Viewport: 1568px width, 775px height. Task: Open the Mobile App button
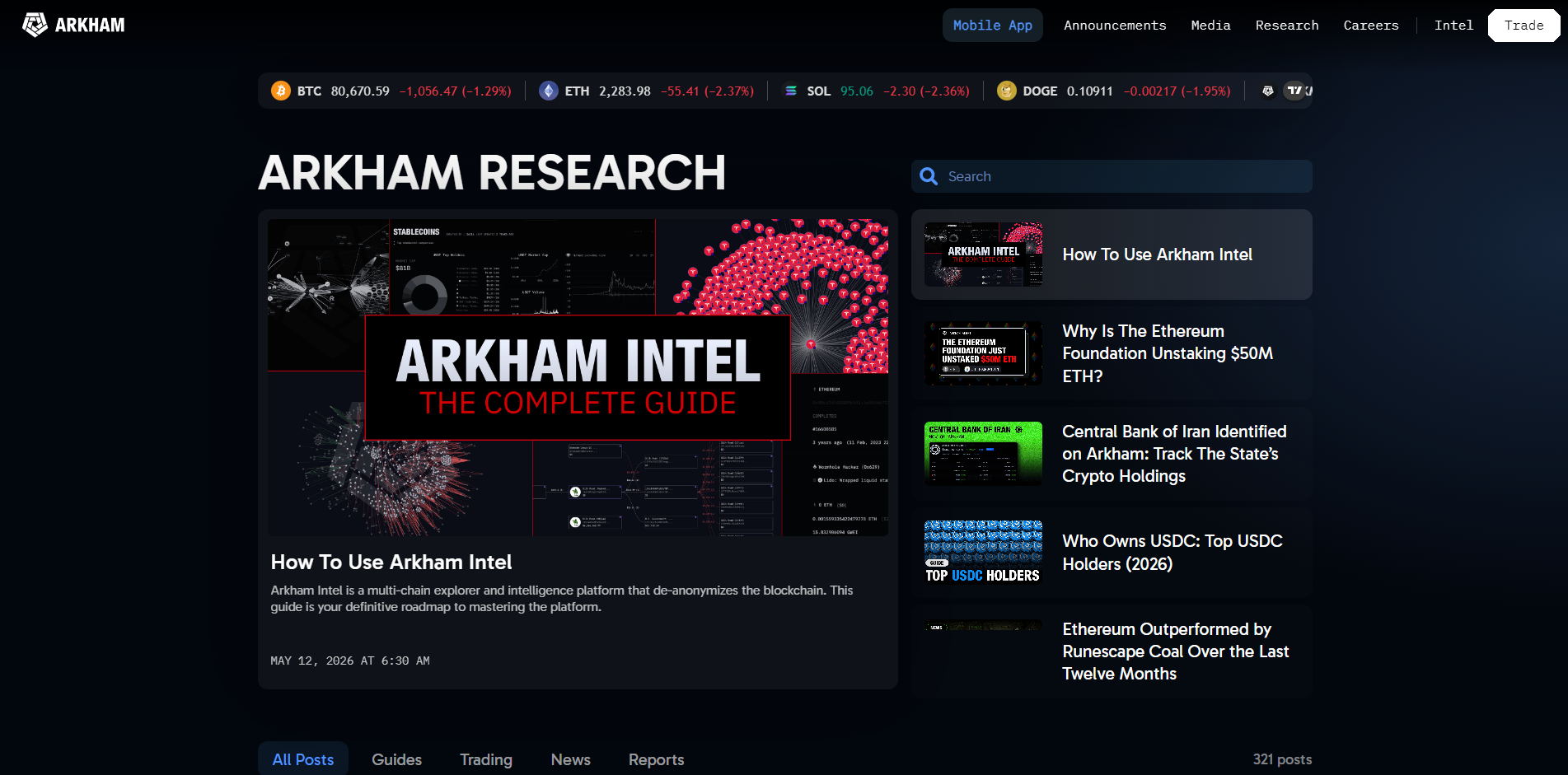pos(993,25)
